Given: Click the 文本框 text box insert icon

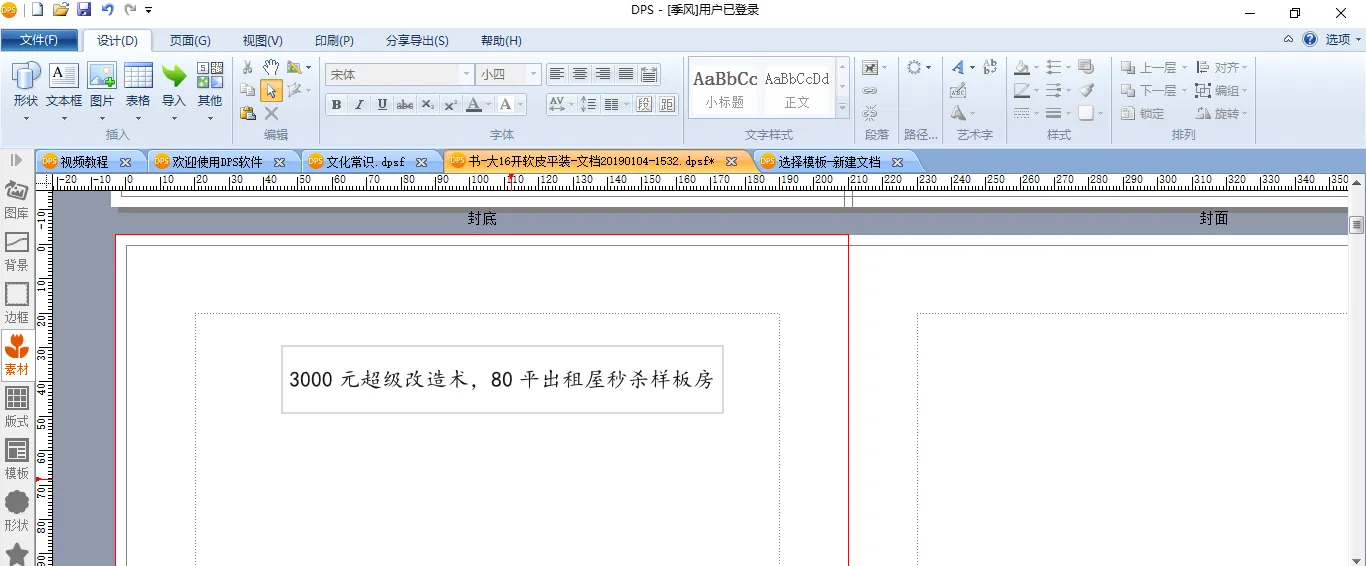Looking at the screenshot, I should click(x=64, y=76).
